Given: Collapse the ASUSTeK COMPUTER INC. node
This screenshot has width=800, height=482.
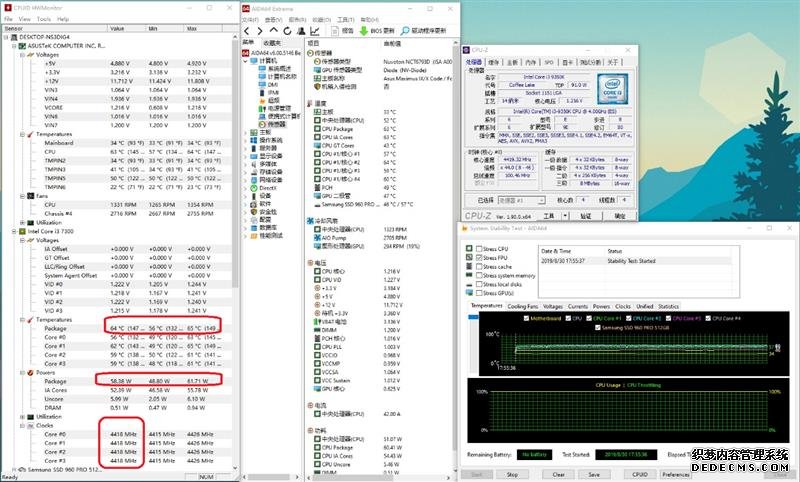Looking at the screenshot, I should pos(15,46).
